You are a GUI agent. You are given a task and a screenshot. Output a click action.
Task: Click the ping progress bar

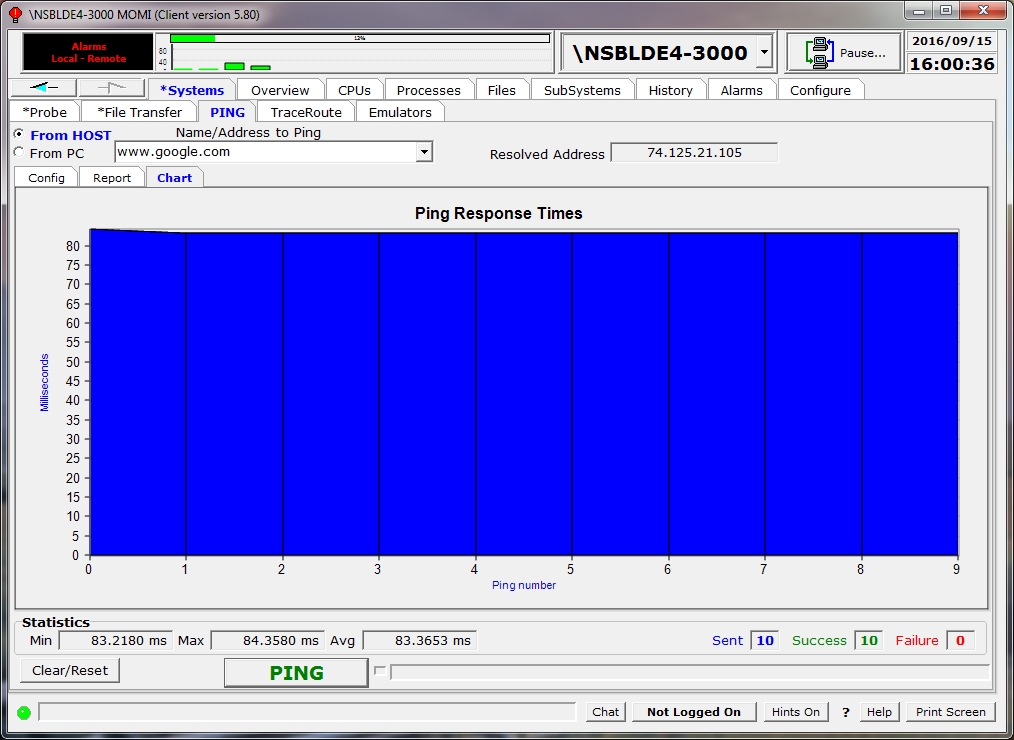click(688, 672)
